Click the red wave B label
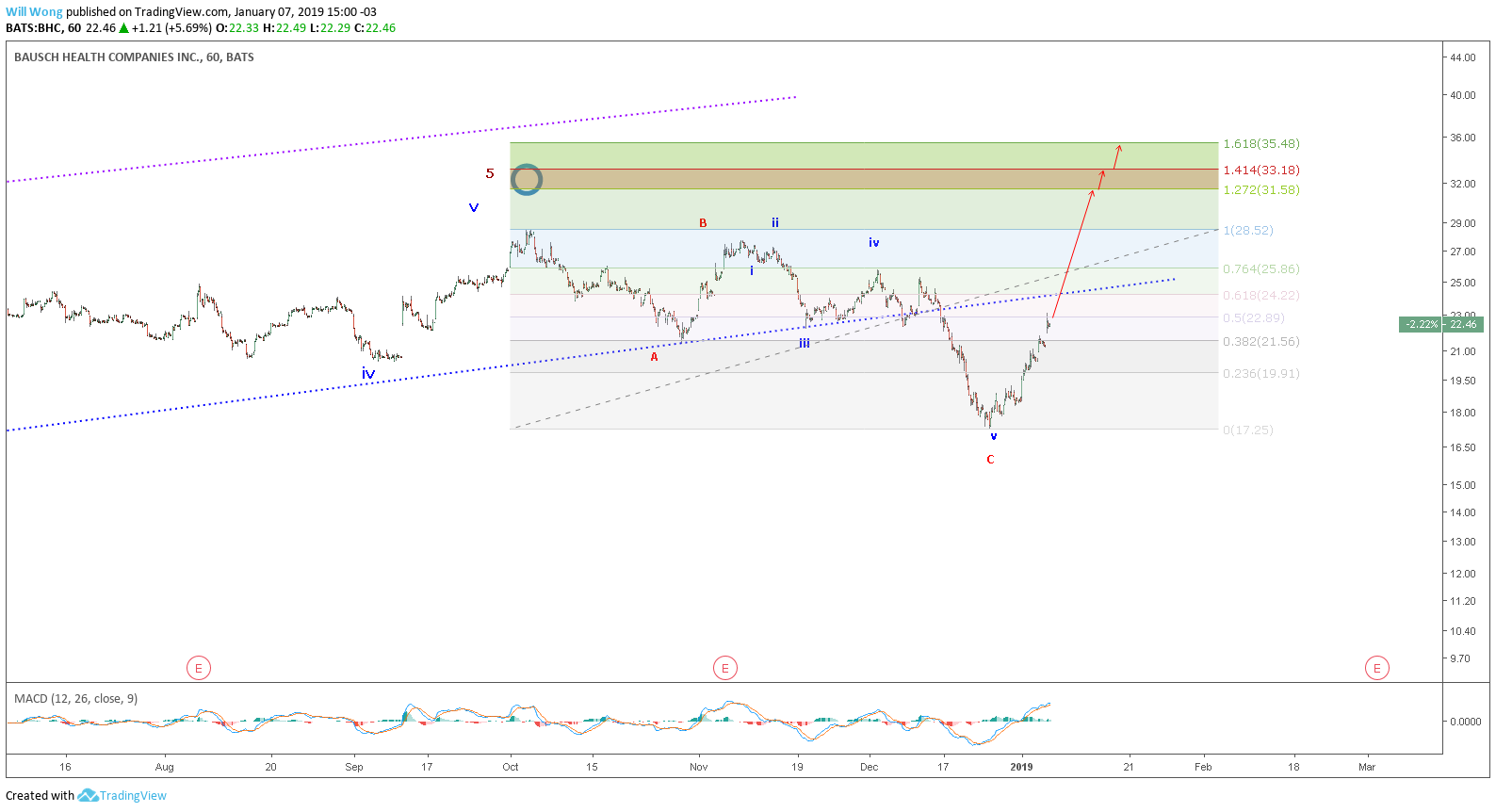Screen dimensions: 1496x812 click(703, 223)
